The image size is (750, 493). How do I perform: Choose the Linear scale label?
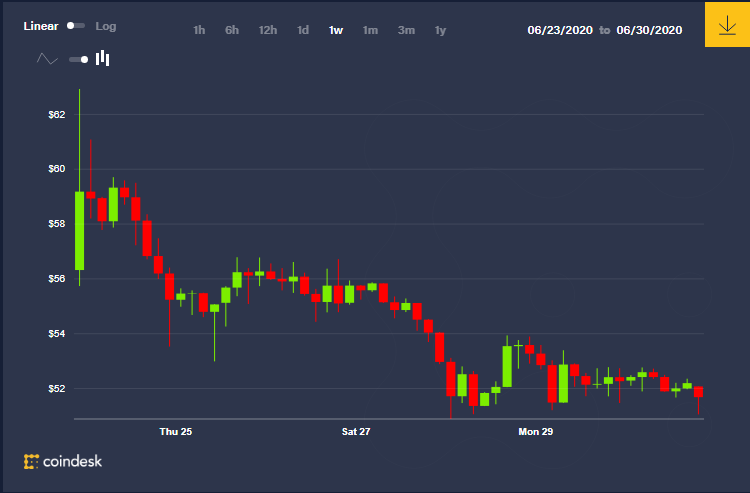pyautogui.click(x=41, y=26)
